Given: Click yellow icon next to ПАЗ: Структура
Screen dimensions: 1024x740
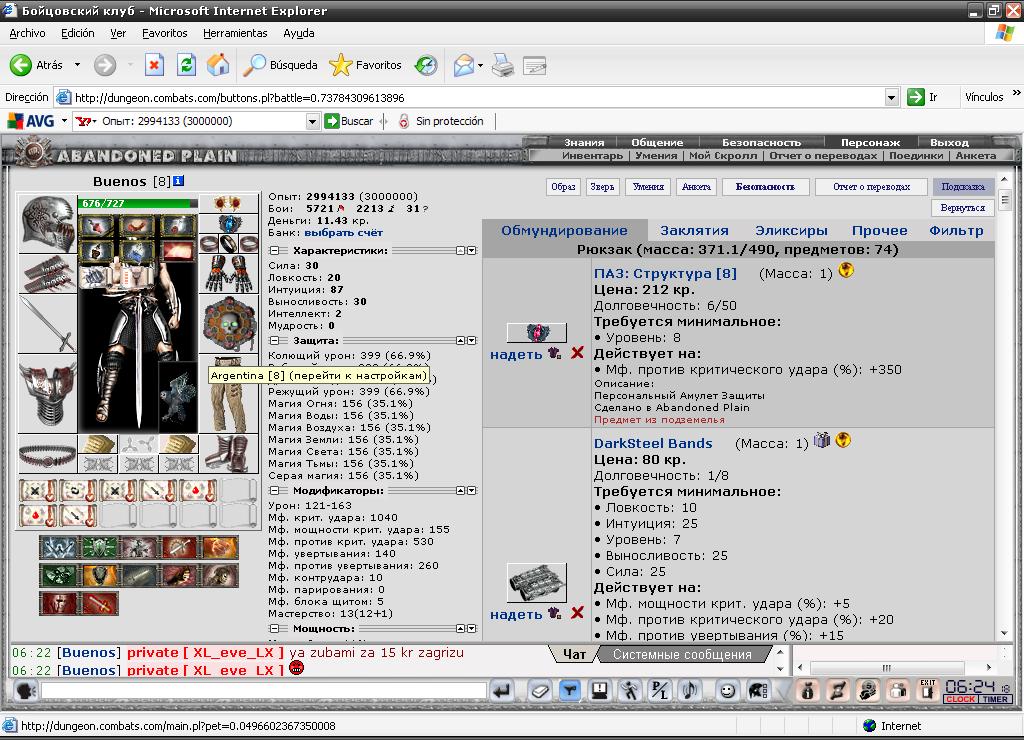Looking at the screenshot, I should tap(846, 270).
